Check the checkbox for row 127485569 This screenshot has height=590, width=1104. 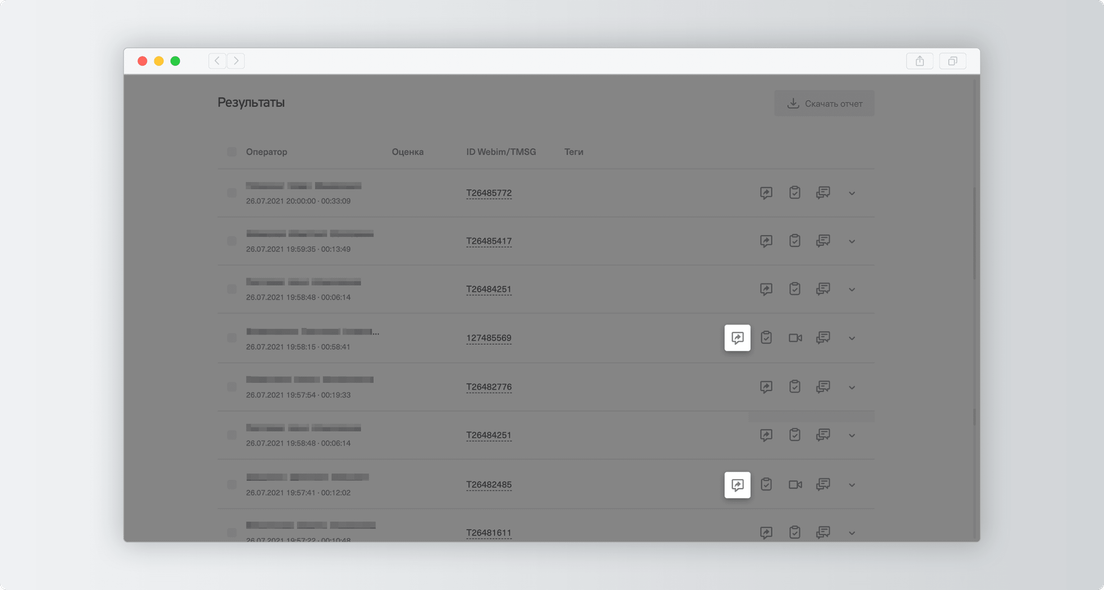point(232,338)
